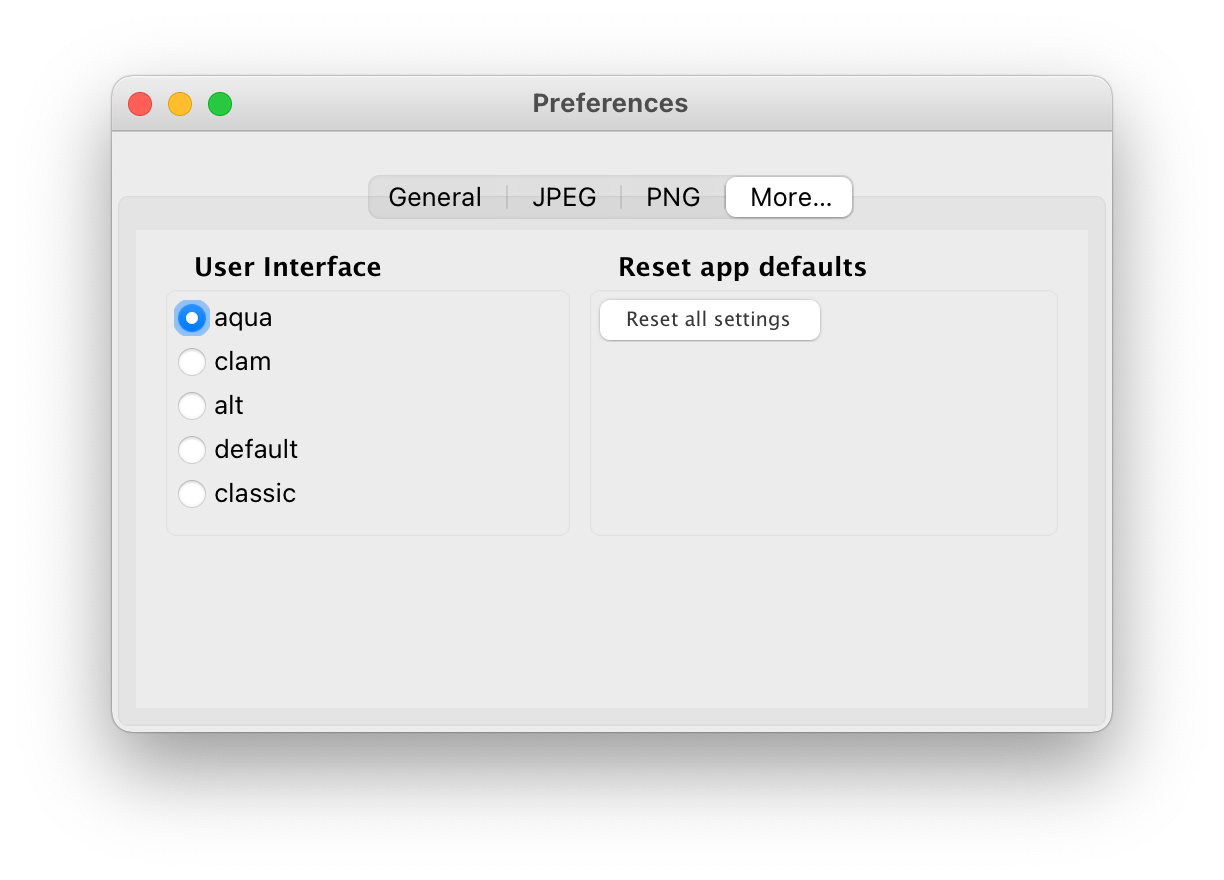Click the Preferences window title text
The image size is (1224, 880).
(x=610, y=104)
